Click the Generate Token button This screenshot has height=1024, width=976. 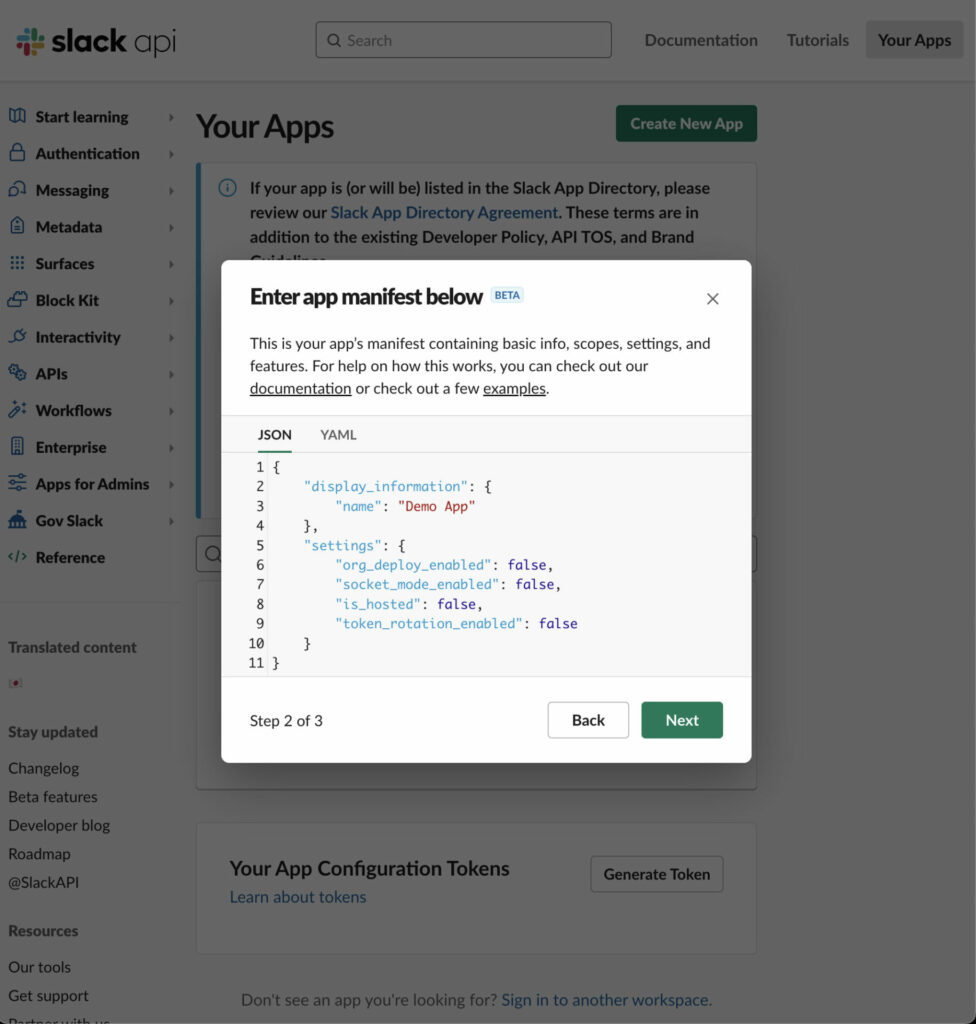point(657,874)
